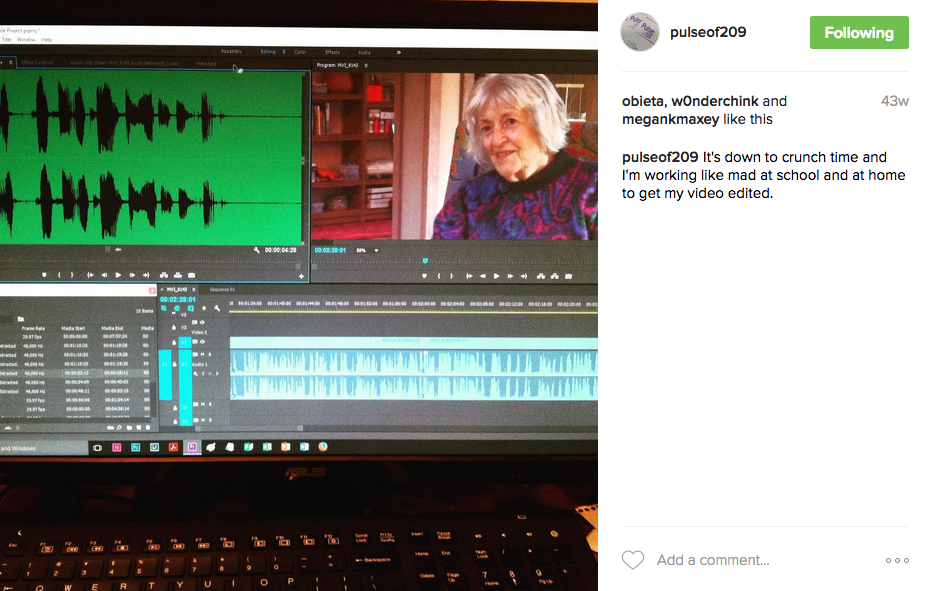Switch to the Color workspace tab
This screenshot has height=591, width=929.
click(300, 51)
